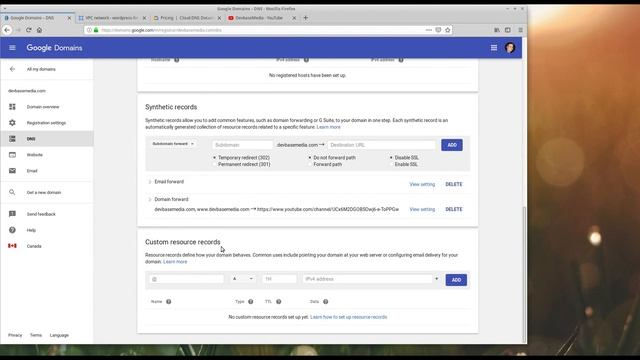The image size is (640, 360).
Task: Open Learn more link under Synthetic records
Action: click(329, 127)
